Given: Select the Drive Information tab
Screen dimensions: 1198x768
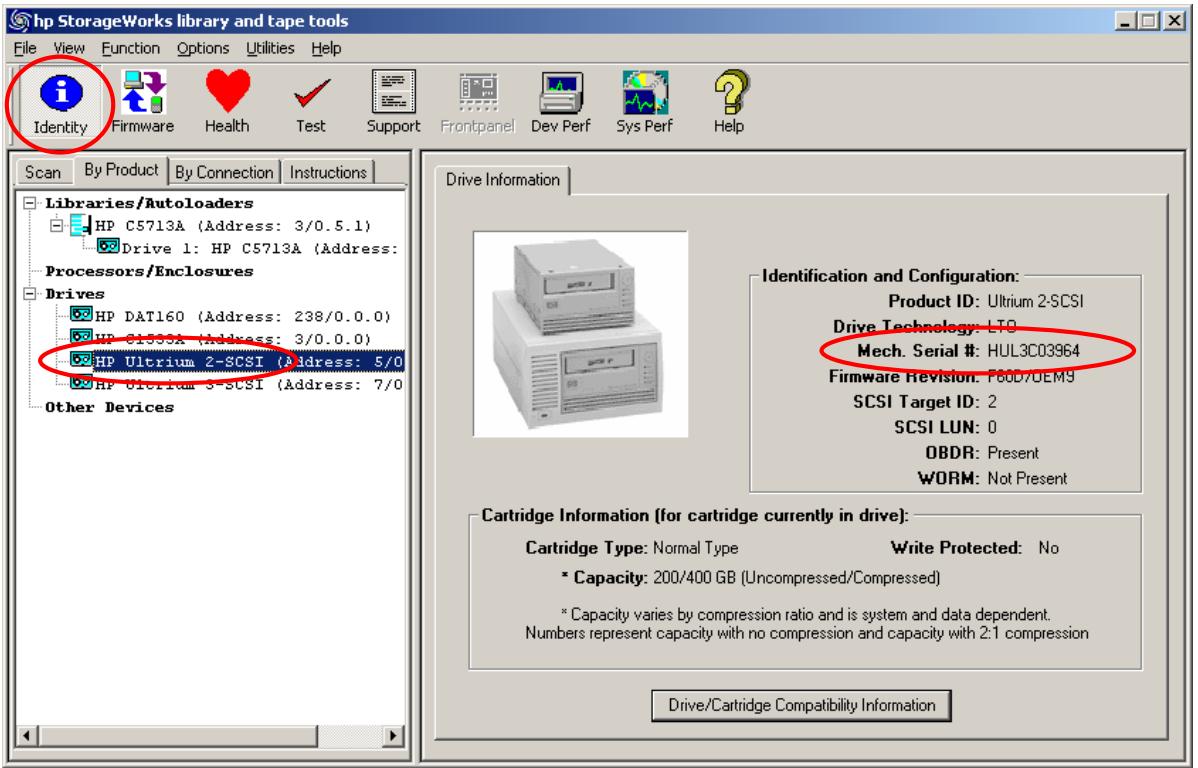Looking at the screenshot, I should coord(503,180).
